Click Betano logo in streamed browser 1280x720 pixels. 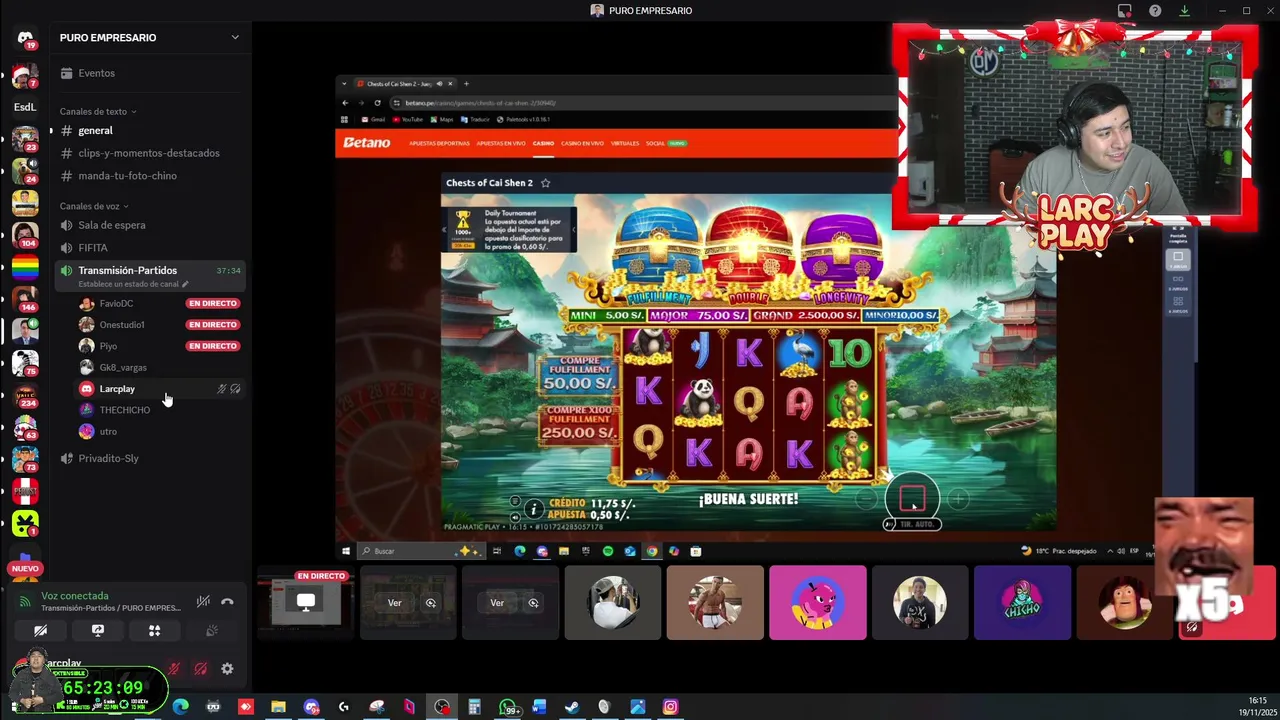pos(367,143)
